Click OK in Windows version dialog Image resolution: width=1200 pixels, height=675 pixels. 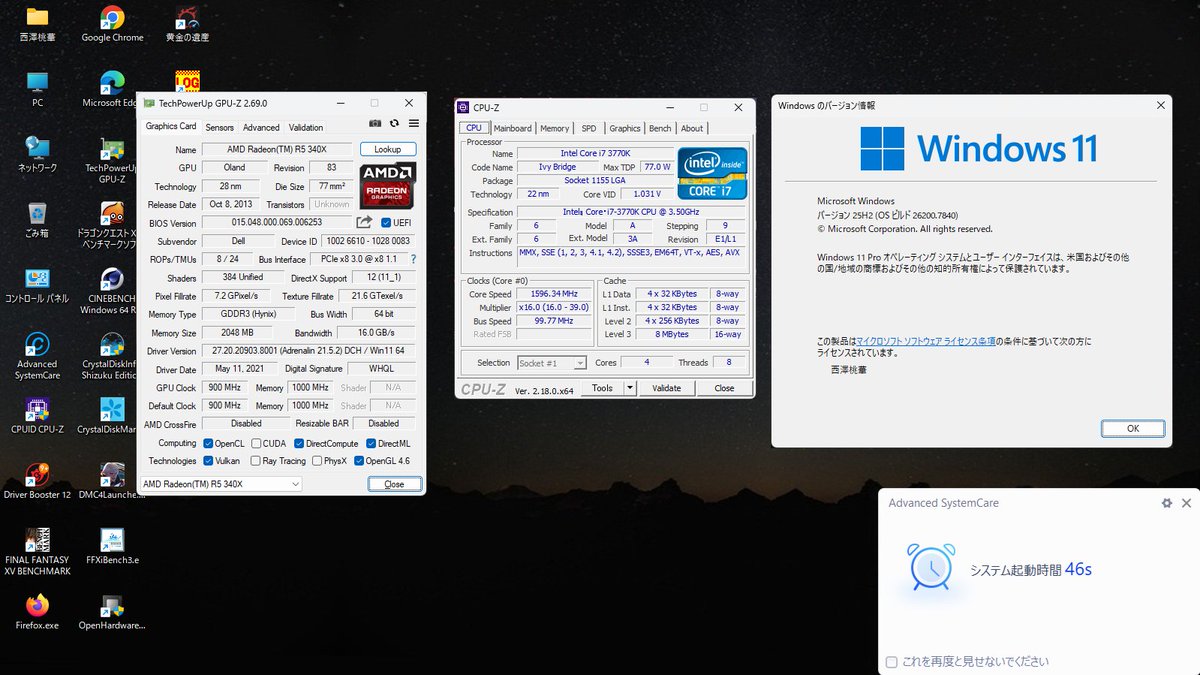click(x=1132, y=428)
